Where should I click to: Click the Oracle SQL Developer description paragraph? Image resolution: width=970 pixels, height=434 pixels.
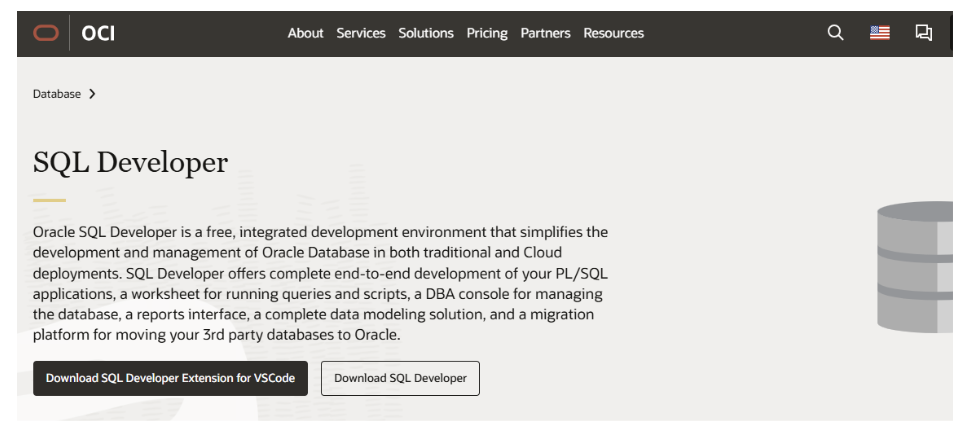click(320, 283)
